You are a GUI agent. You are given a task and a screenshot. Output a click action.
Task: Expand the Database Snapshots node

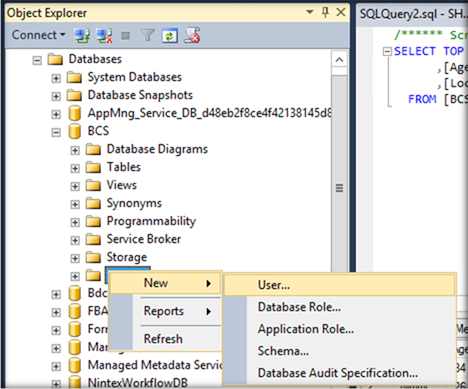[x=56, y=96]
